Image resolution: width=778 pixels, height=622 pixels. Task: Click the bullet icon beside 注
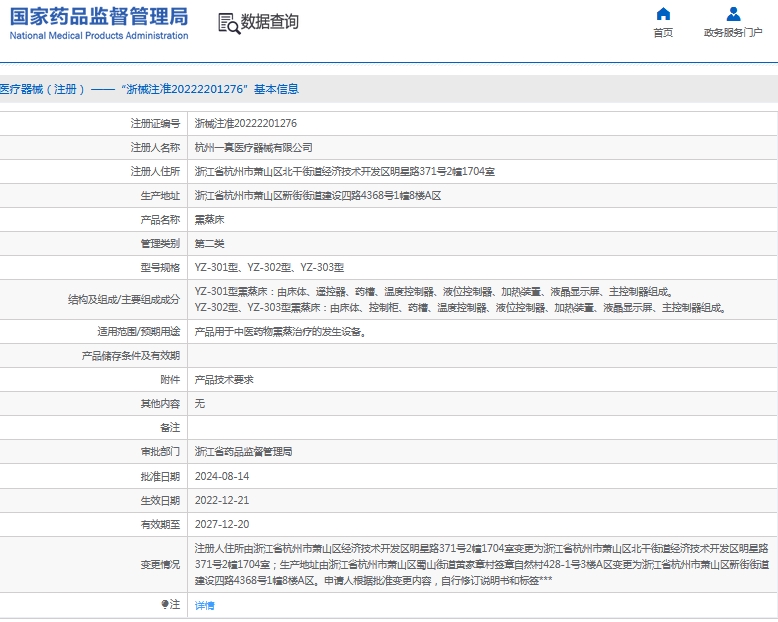pos(165,604)
